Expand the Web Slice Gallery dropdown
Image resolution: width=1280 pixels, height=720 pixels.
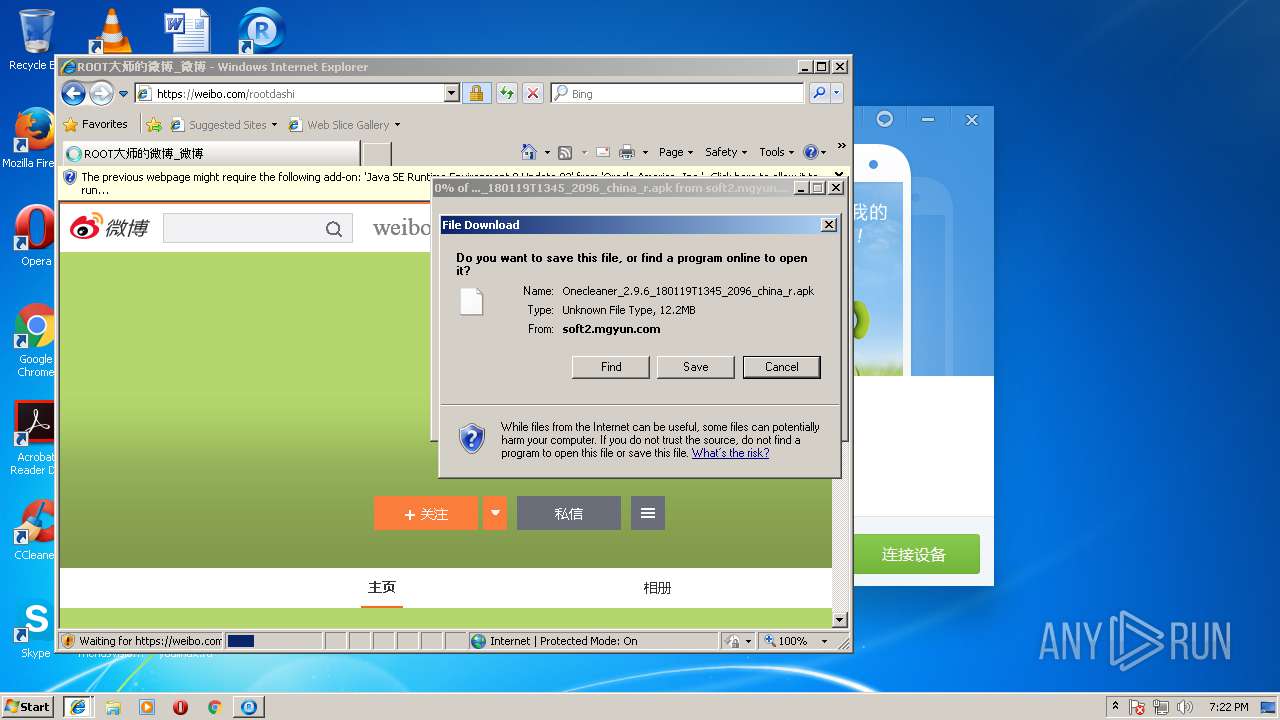coord(397,125)
